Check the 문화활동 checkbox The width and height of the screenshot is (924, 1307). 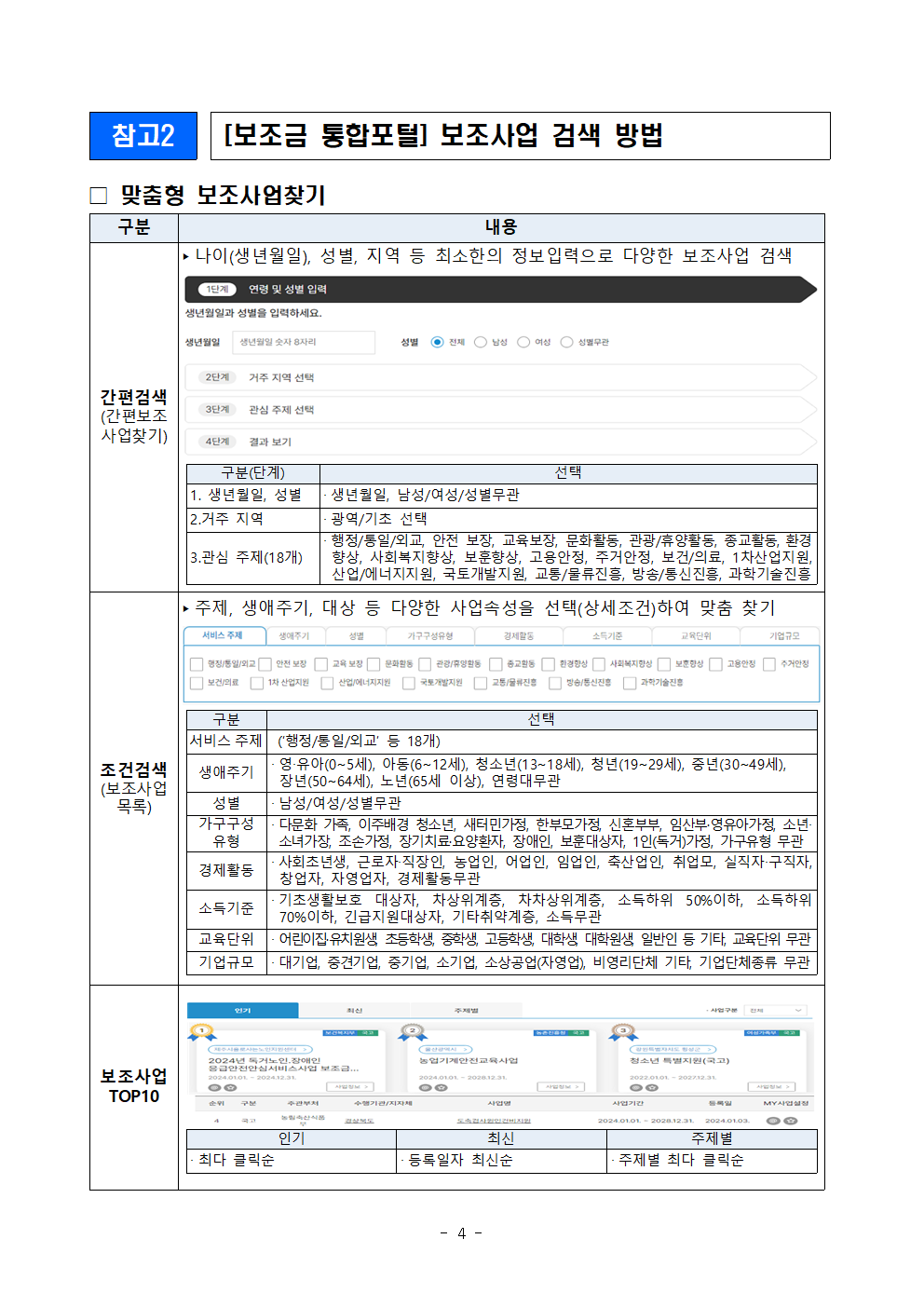pyautogui.click(x=374, y=664)
